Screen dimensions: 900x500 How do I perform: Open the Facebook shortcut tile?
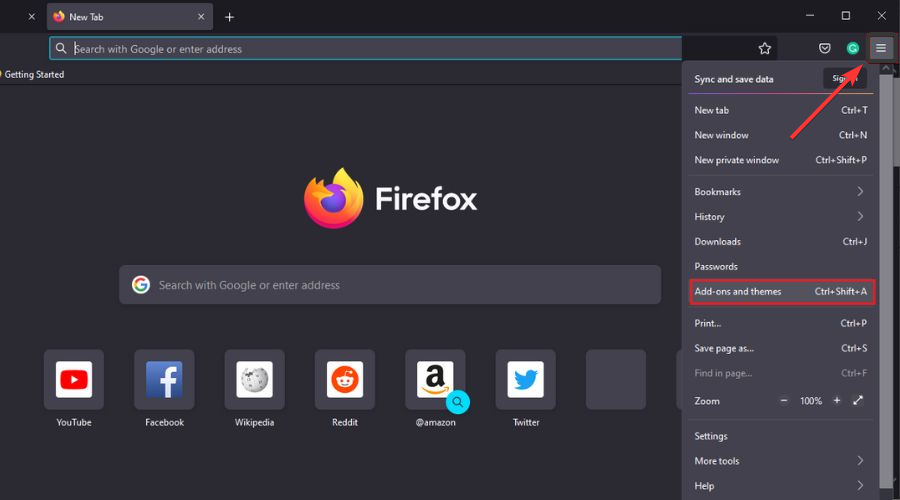[164, 379]
